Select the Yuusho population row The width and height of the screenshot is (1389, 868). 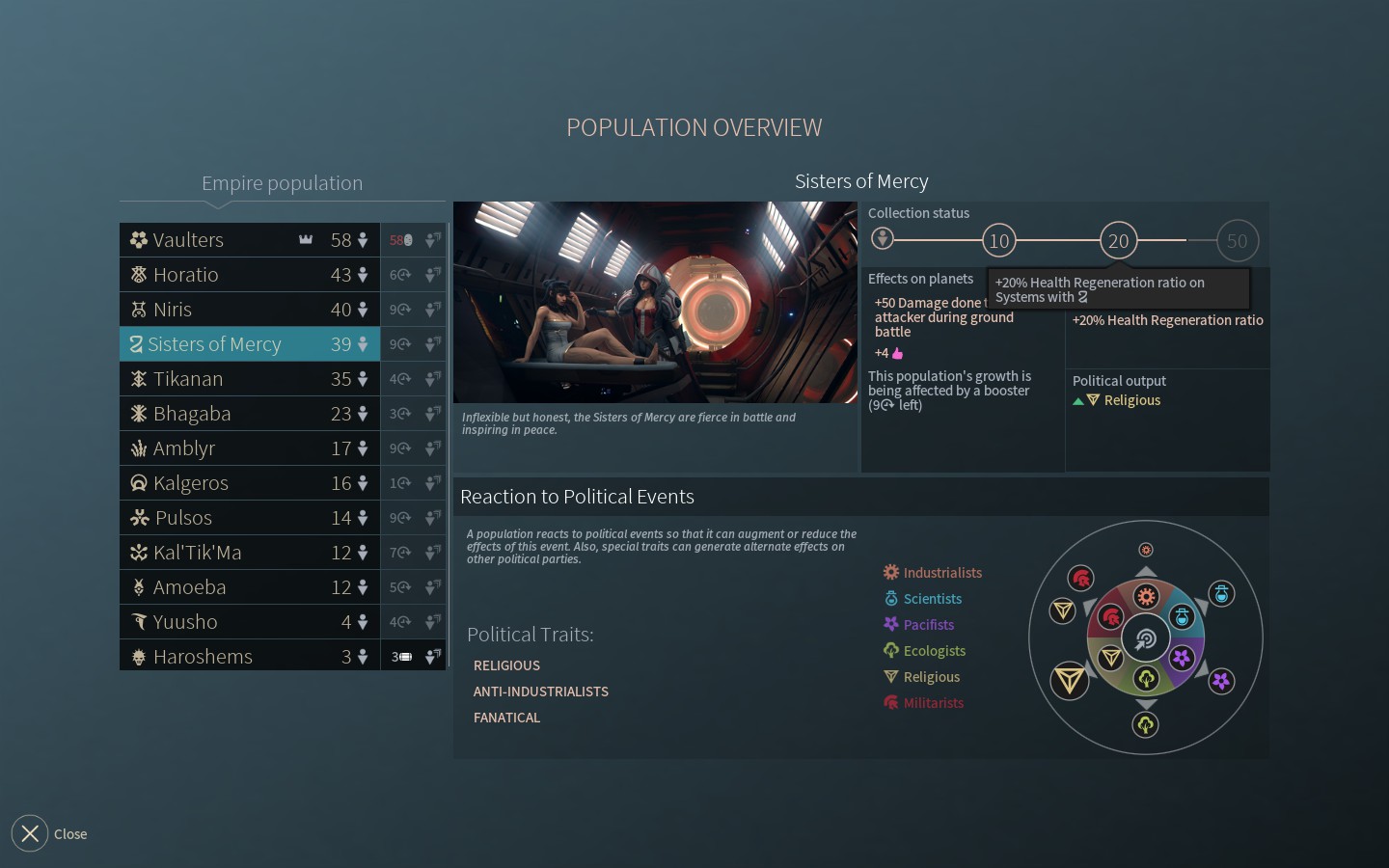(x=249, y=622)
